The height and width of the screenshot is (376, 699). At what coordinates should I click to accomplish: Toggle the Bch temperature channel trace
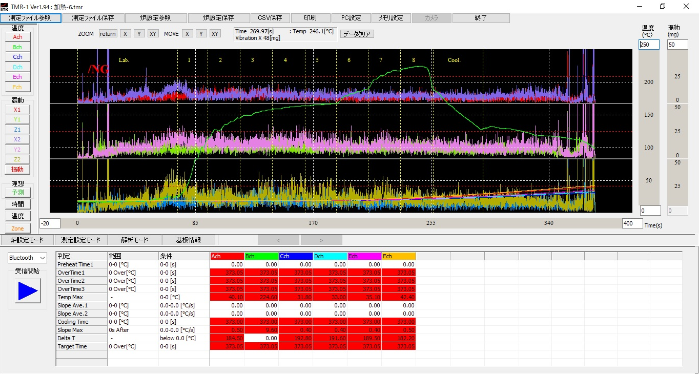(17, 47)
